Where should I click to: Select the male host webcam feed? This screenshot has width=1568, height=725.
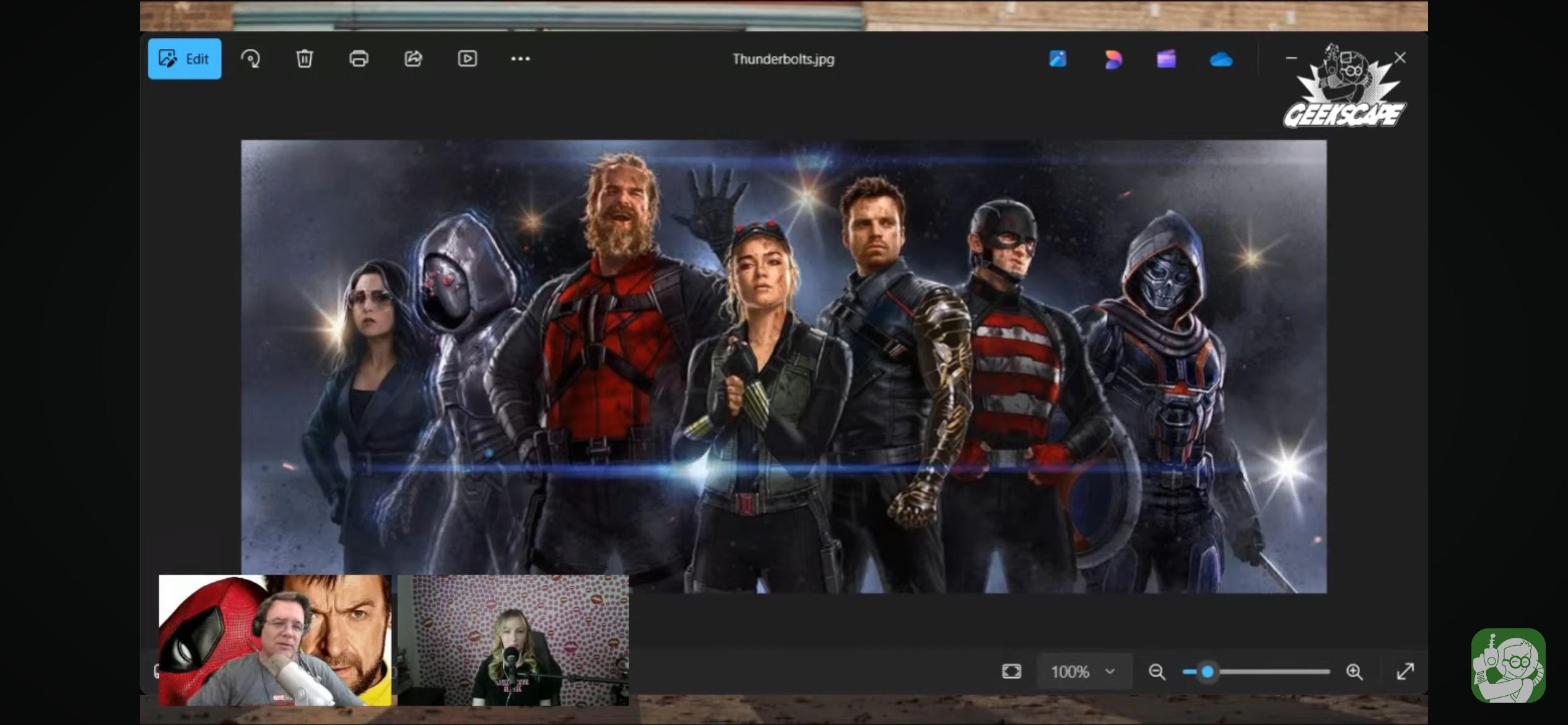point(275,640)
